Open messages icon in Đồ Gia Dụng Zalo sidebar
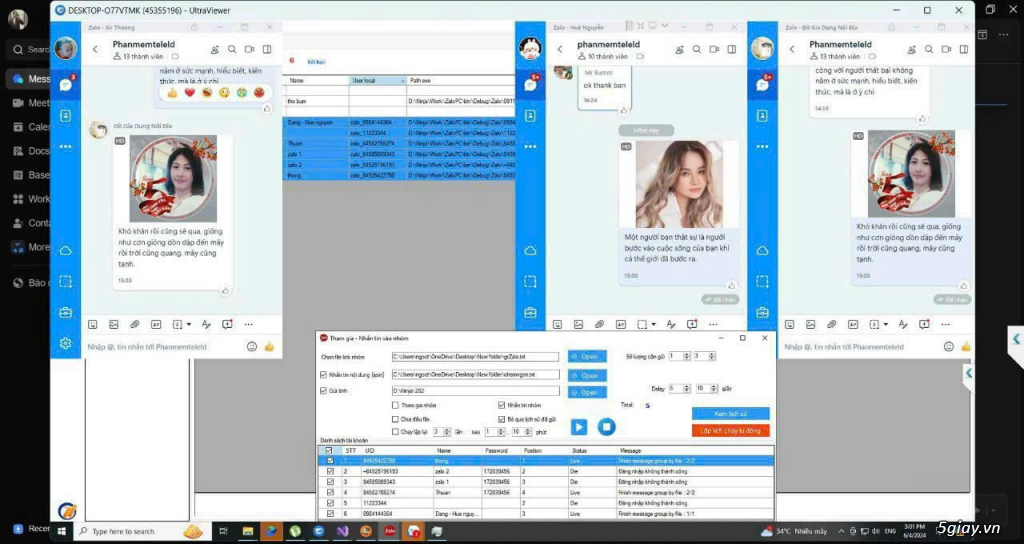1024x544 pixels. pyautogui.click(x=762, y=85)
